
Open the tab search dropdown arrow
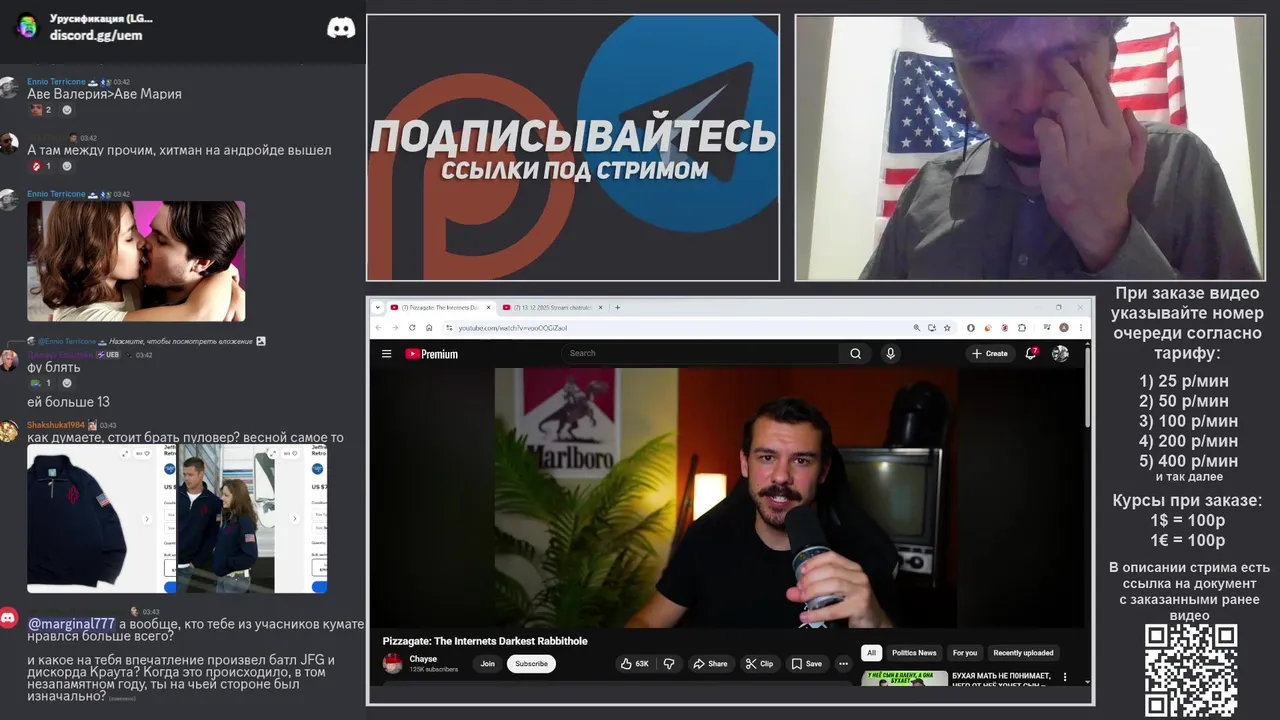pos(378,307)
